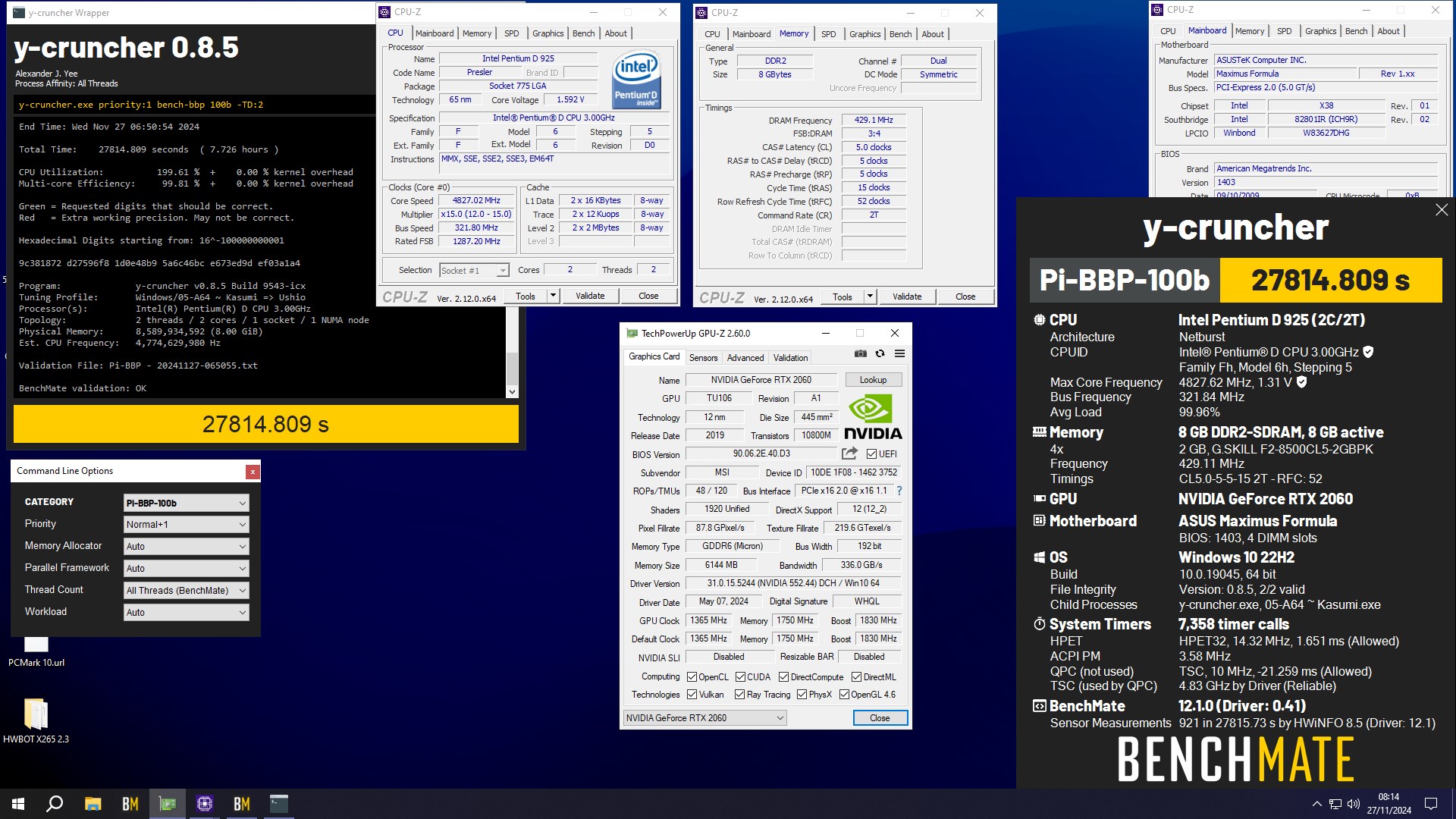
Task: Open the HWBOT X265 2.3 desktop folder
Action: point(36,720)
